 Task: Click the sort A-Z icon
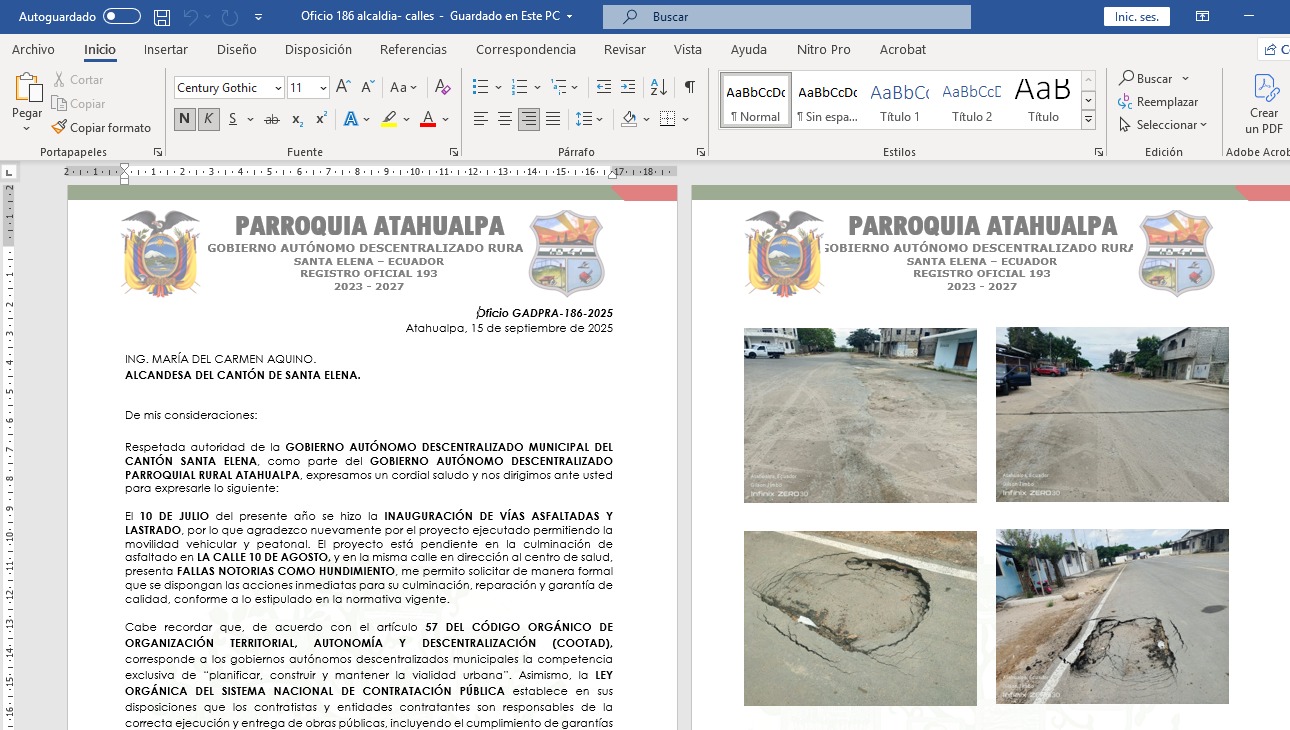click(658, 87)
